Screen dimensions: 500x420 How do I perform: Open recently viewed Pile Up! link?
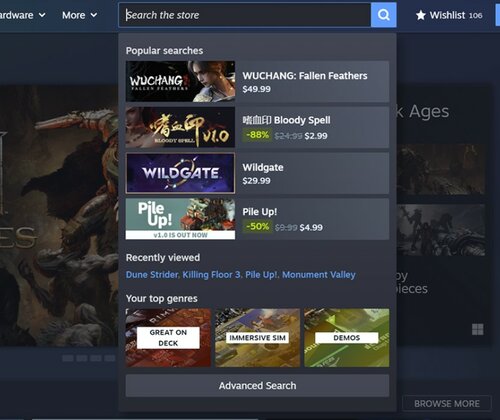pos(261,275)
